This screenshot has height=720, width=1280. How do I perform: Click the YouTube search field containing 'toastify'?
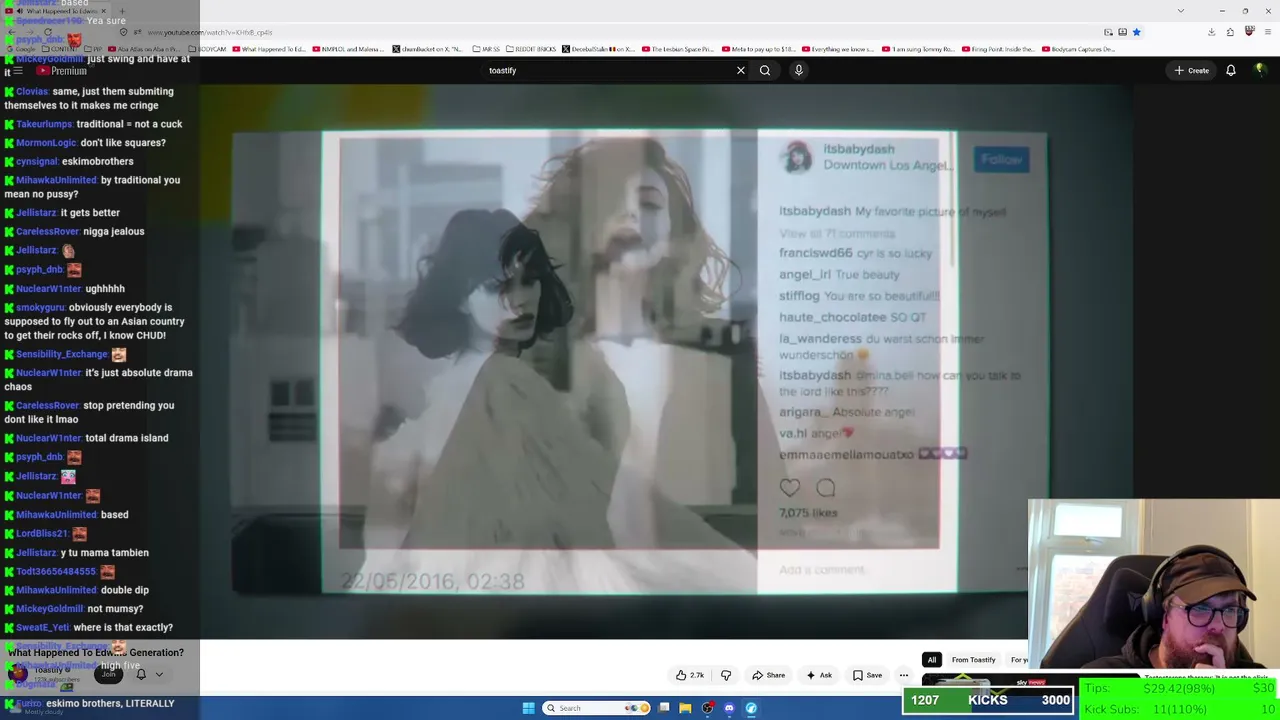(x=608, y=70)
